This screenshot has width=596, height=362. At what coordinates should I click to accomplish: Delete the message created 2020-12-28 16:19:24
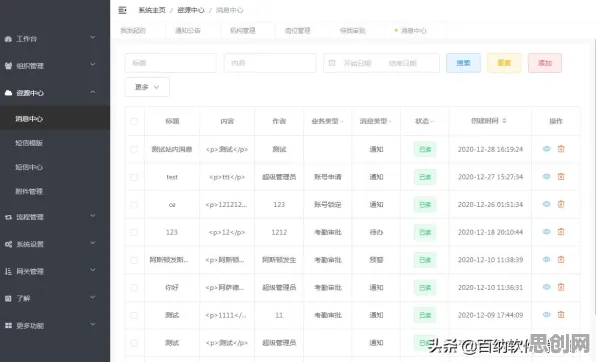(561, 149)
